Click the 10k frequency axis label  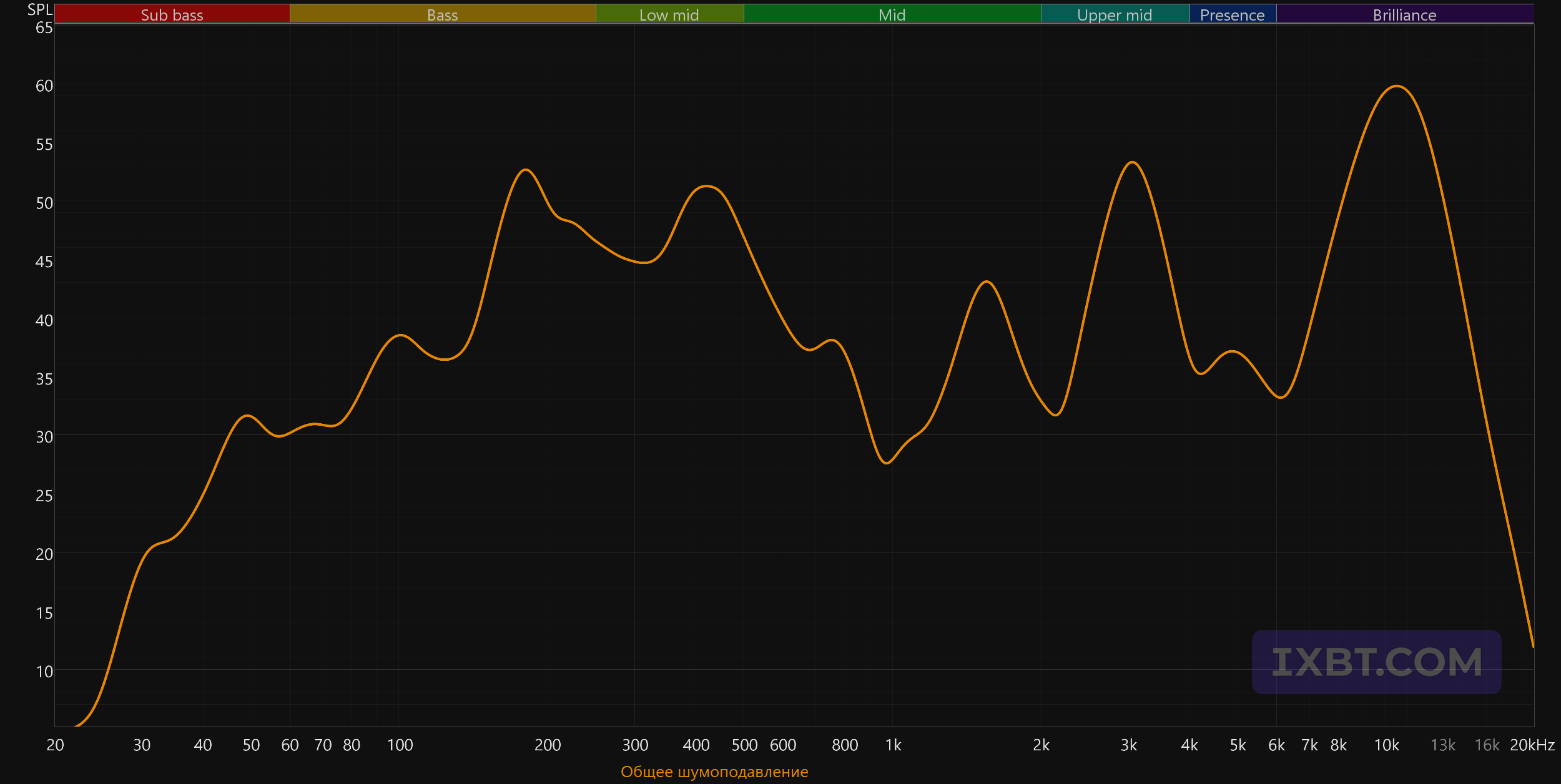(1386, 745)
